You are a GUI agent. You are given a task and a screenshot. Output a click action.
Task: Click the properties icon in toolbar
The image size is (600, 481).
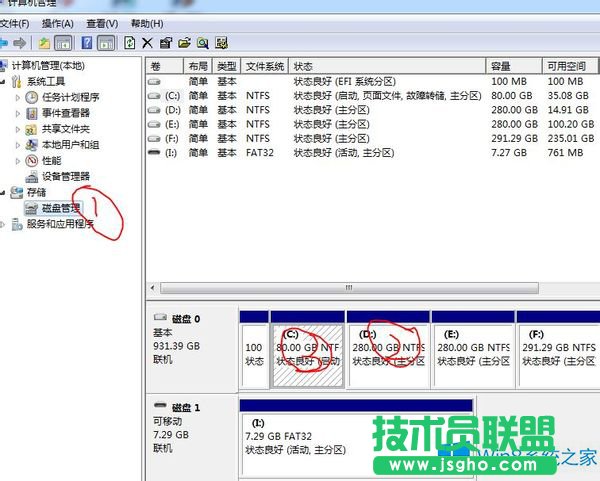[x=166, y=43]
